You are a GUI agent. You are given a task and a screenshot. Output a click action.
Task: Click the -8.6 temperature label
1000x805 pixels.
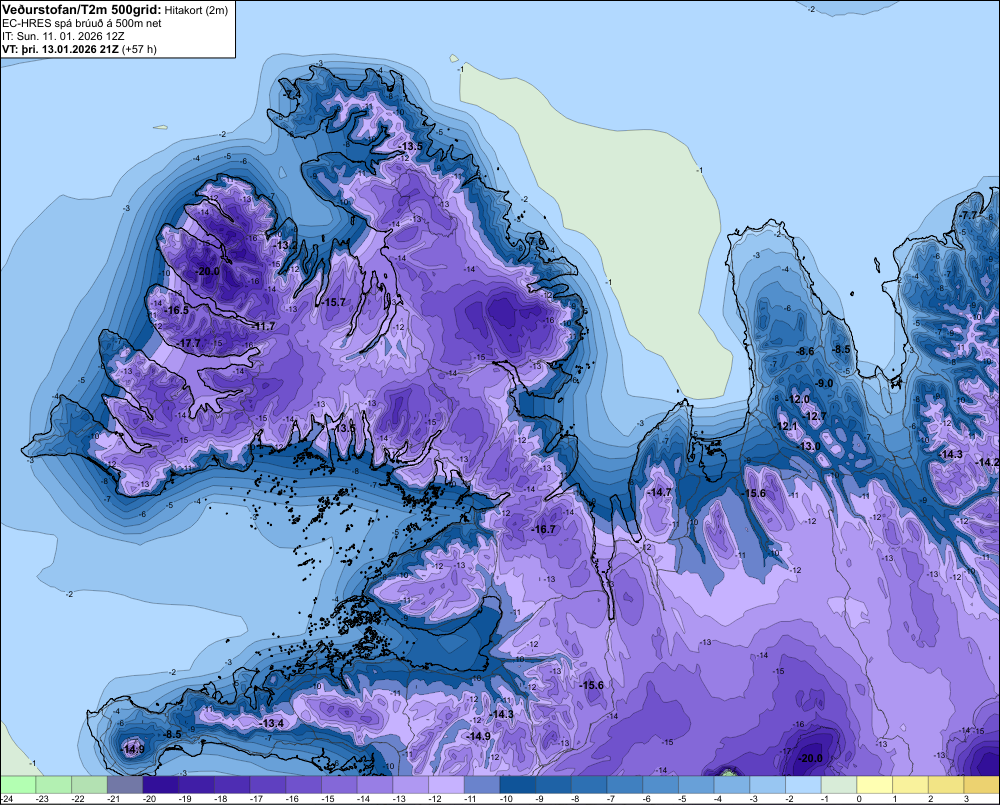coord(805,351)
